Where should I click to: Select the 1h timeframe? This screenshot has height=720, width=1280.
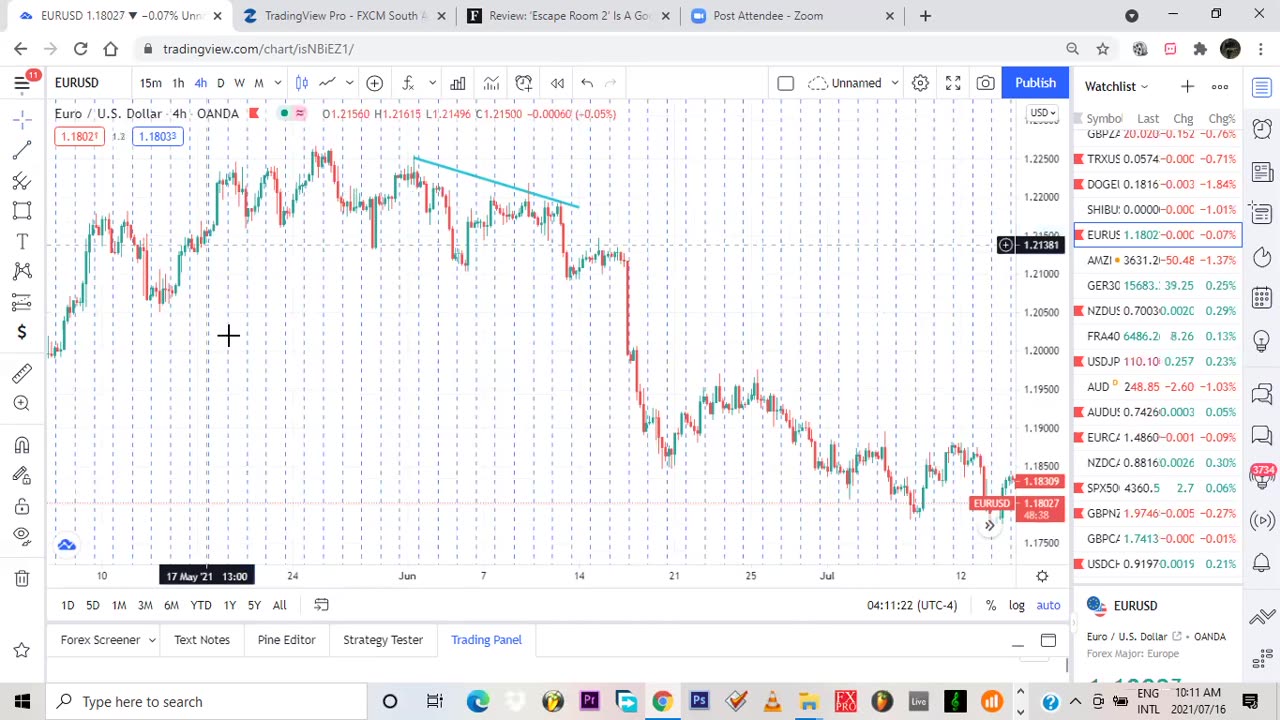[178, 83]
